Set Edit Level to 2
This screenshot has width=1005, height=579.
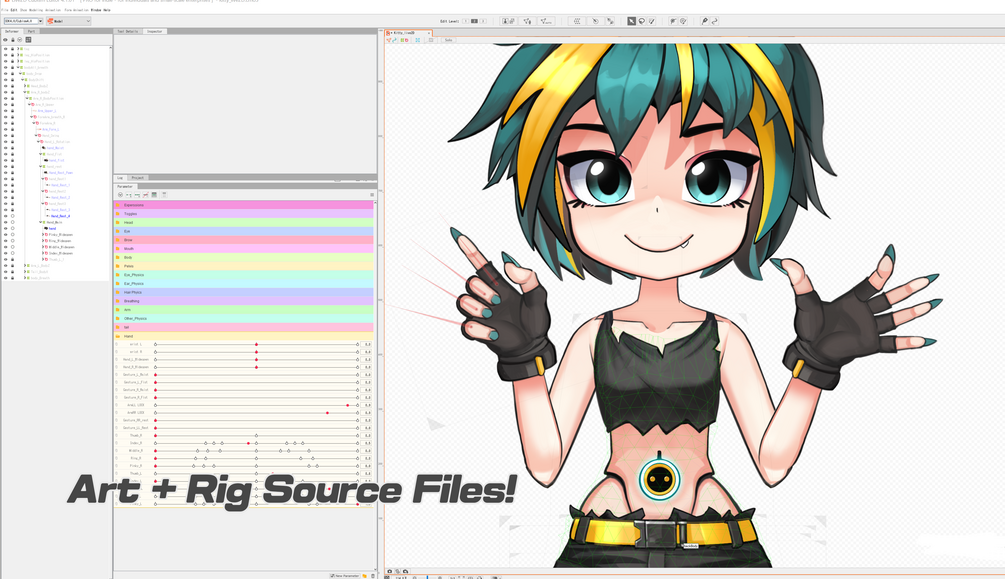tap(474, 21)
